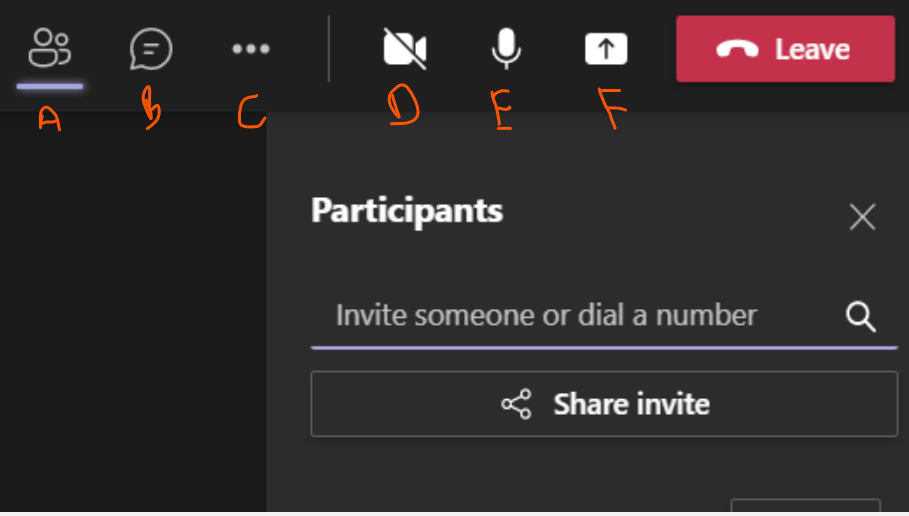Click the handwritten orange letter B
The height and width of the screenshot is (516, 909).
click(x=151, y=107)
